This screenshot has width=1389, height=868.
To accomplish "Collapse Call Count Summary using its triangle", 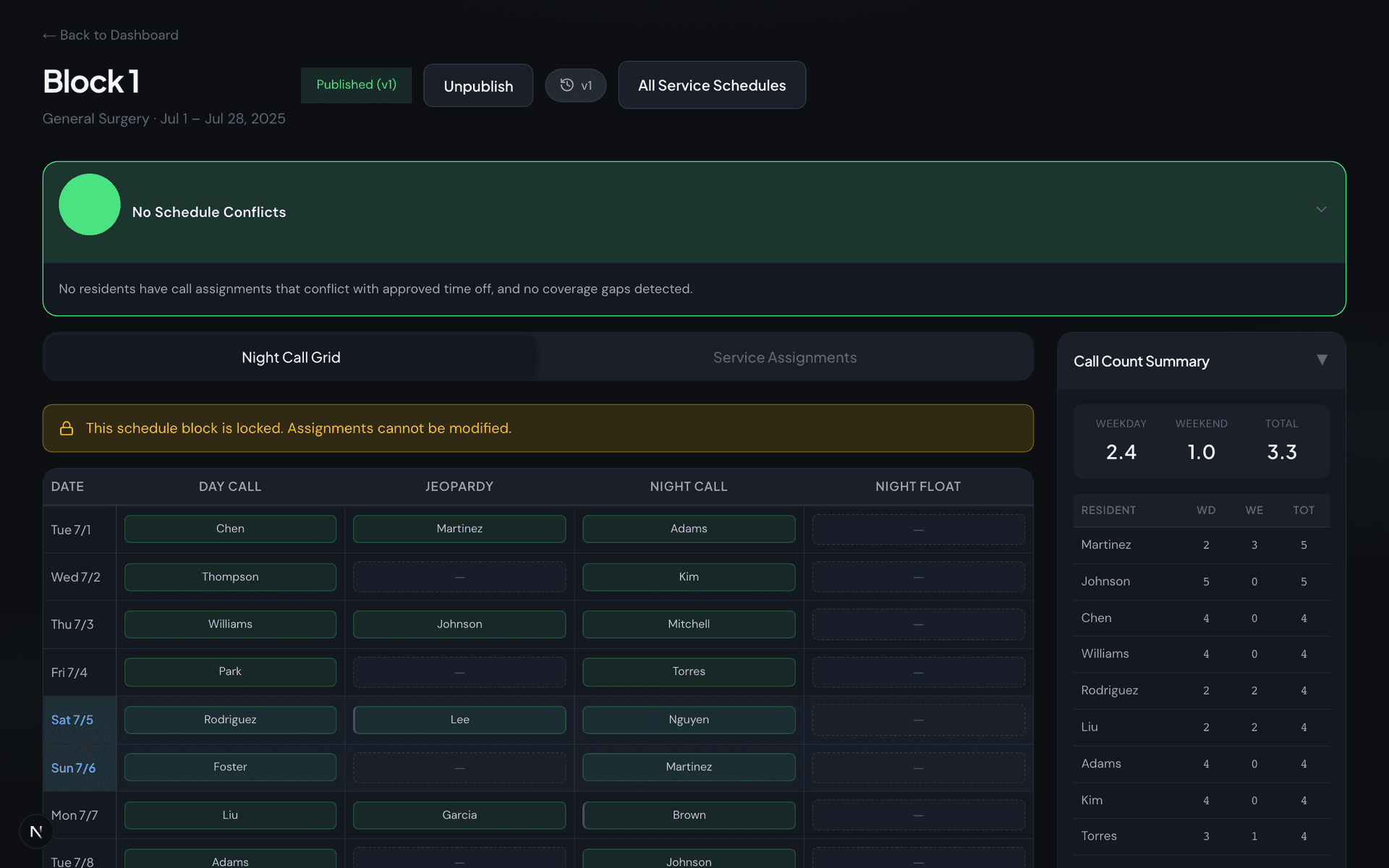I will (x=1322, y=359).
